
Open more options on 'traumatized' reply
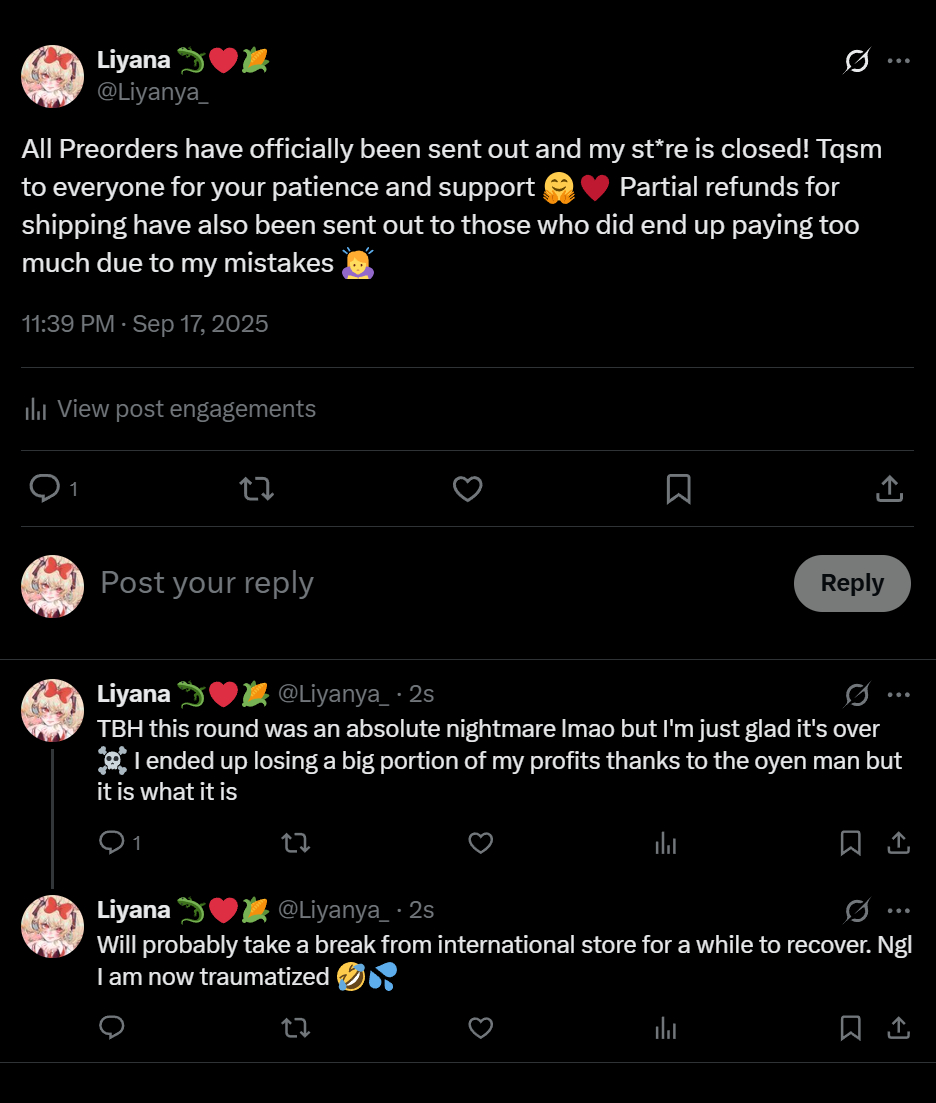[899, 911]
